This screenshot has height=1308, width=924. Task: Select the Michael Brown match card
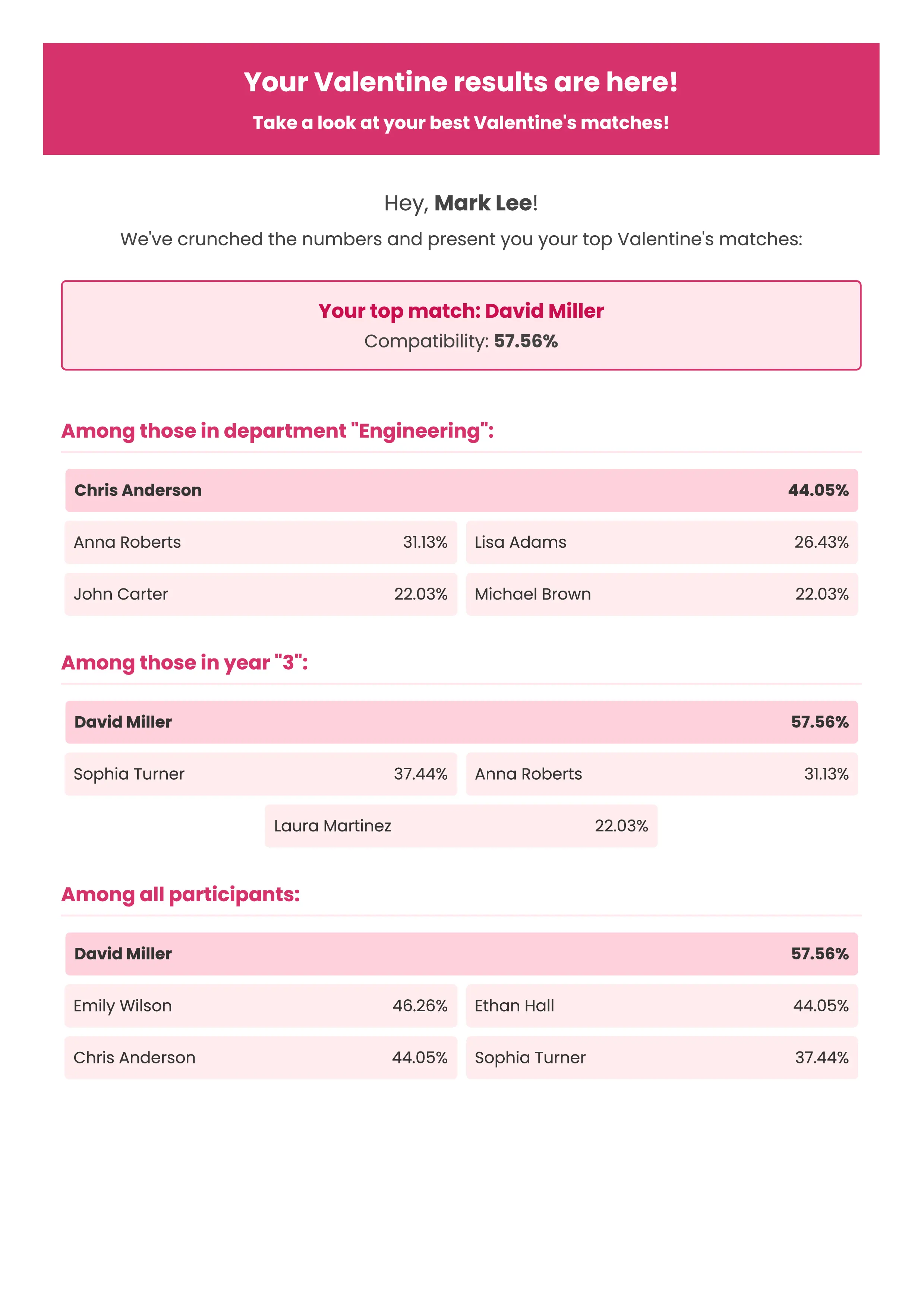662,594
